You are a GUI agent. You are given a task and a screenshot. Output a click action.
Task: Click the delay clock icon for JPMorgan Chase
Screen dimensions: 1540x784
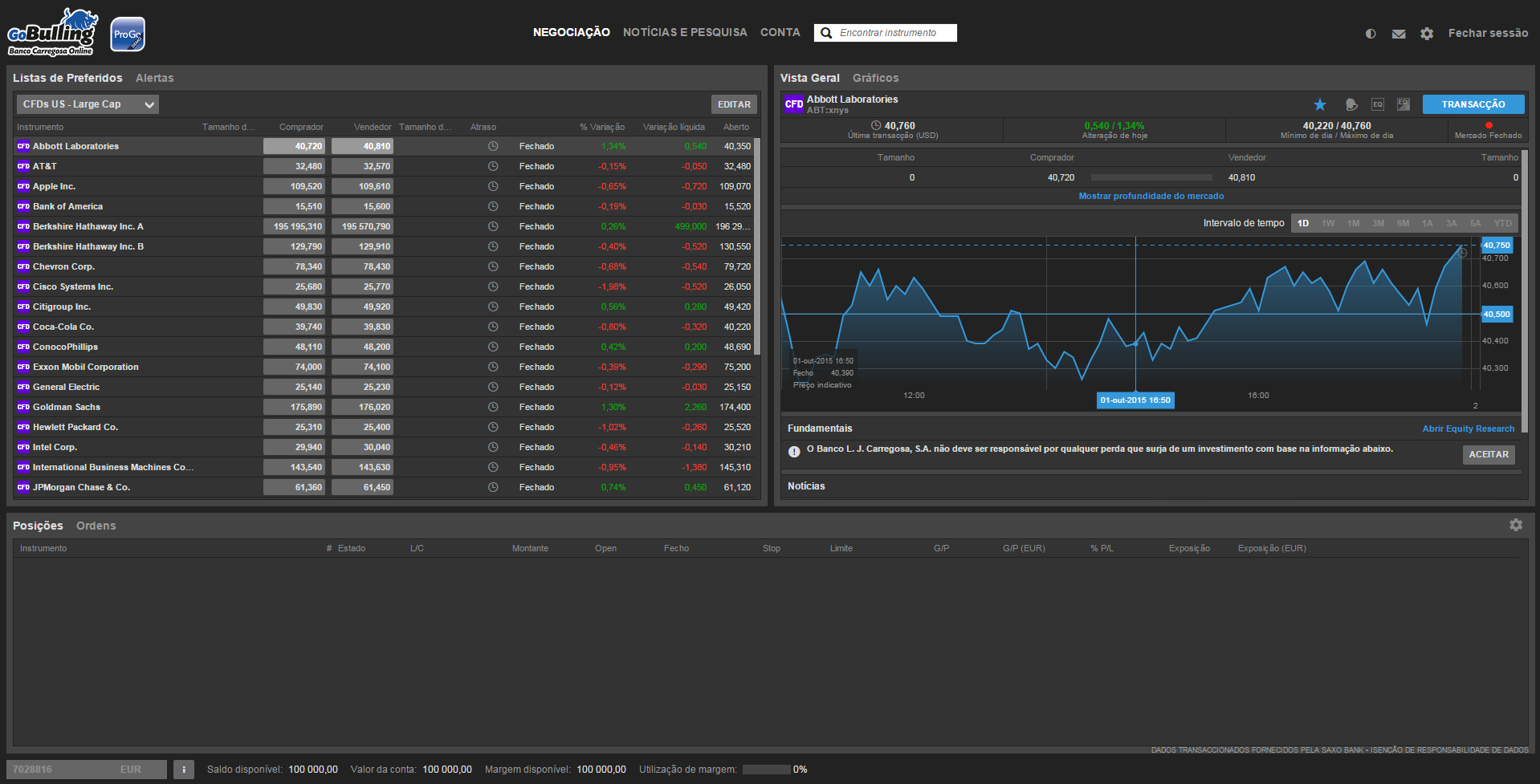pos(493,487)
